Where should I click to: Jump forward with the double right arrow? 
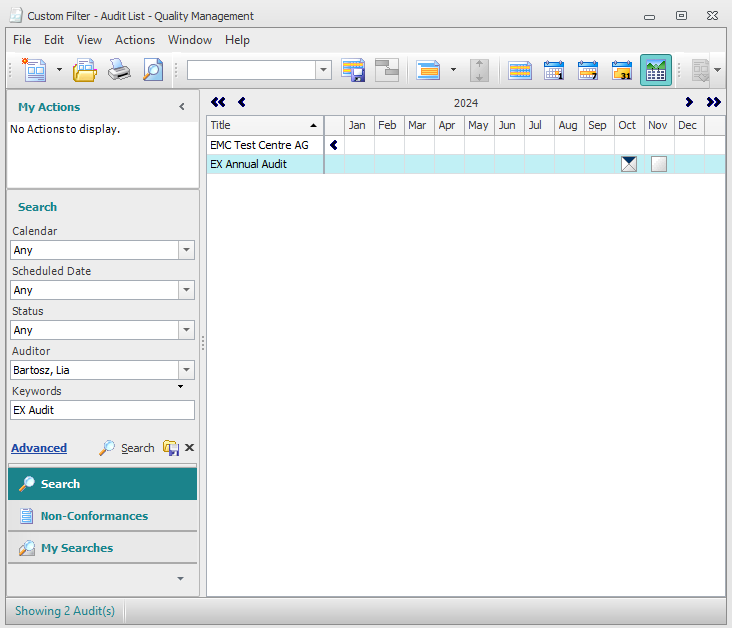coord(713,102)
